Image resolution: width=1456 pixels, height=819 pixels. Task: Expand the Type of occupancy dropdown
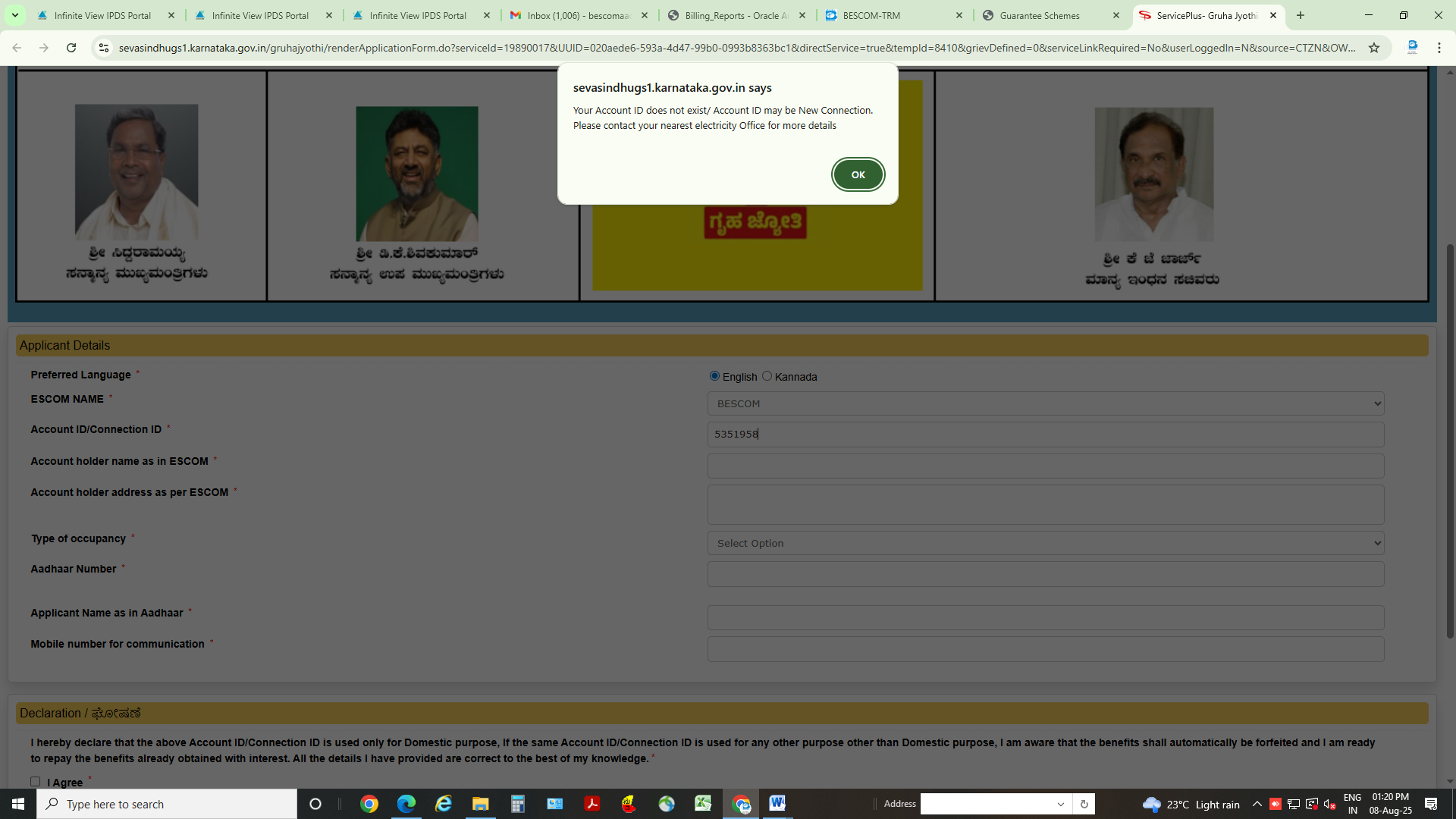point(1045,543)
